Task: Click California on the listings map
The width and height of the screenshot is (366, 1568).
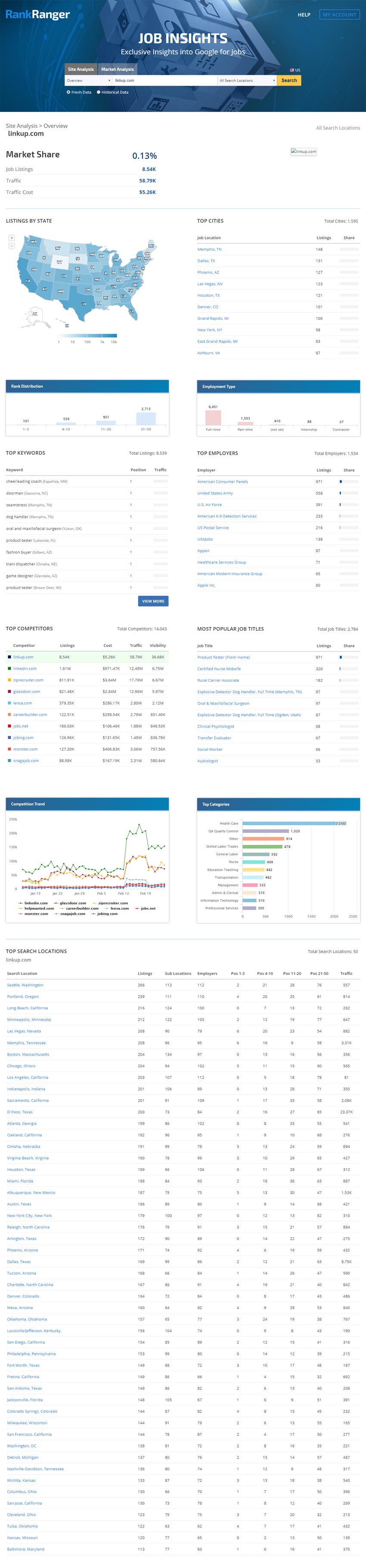Action: [28, 281]
